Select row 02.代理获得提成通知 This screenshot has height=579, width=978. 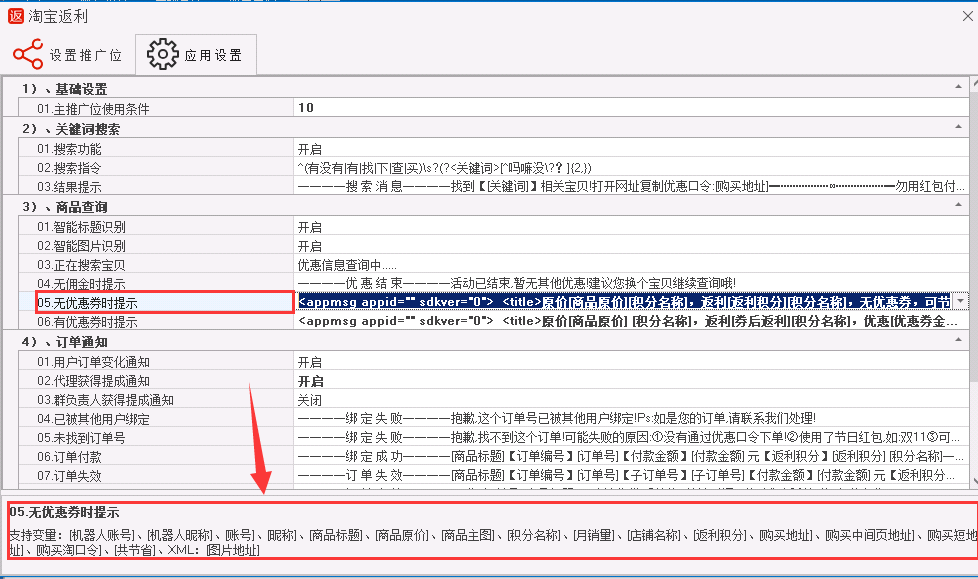coord(156,381)
